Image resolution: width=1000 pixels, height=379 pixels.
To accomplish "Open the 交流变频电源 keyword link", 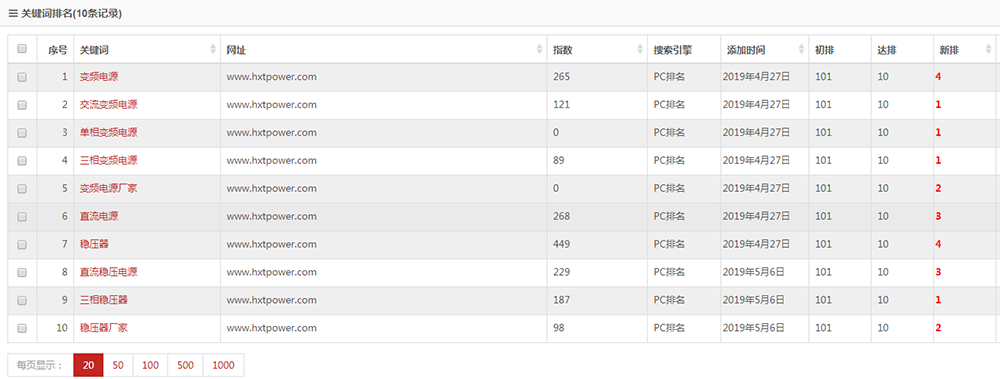I will [x=108, y=105].
